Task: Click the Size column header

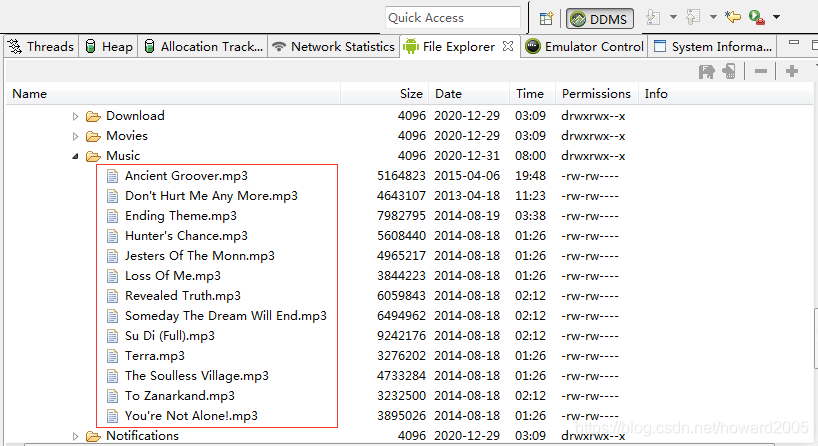Action: 384,93
